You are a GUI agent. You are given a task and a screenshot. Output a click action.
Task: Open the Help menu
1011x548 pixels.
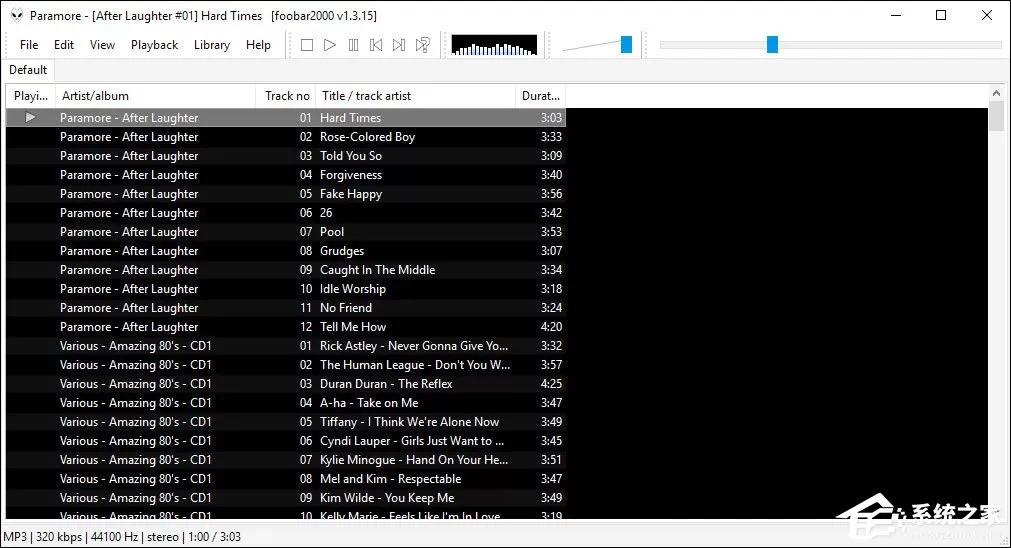point(258,45)
